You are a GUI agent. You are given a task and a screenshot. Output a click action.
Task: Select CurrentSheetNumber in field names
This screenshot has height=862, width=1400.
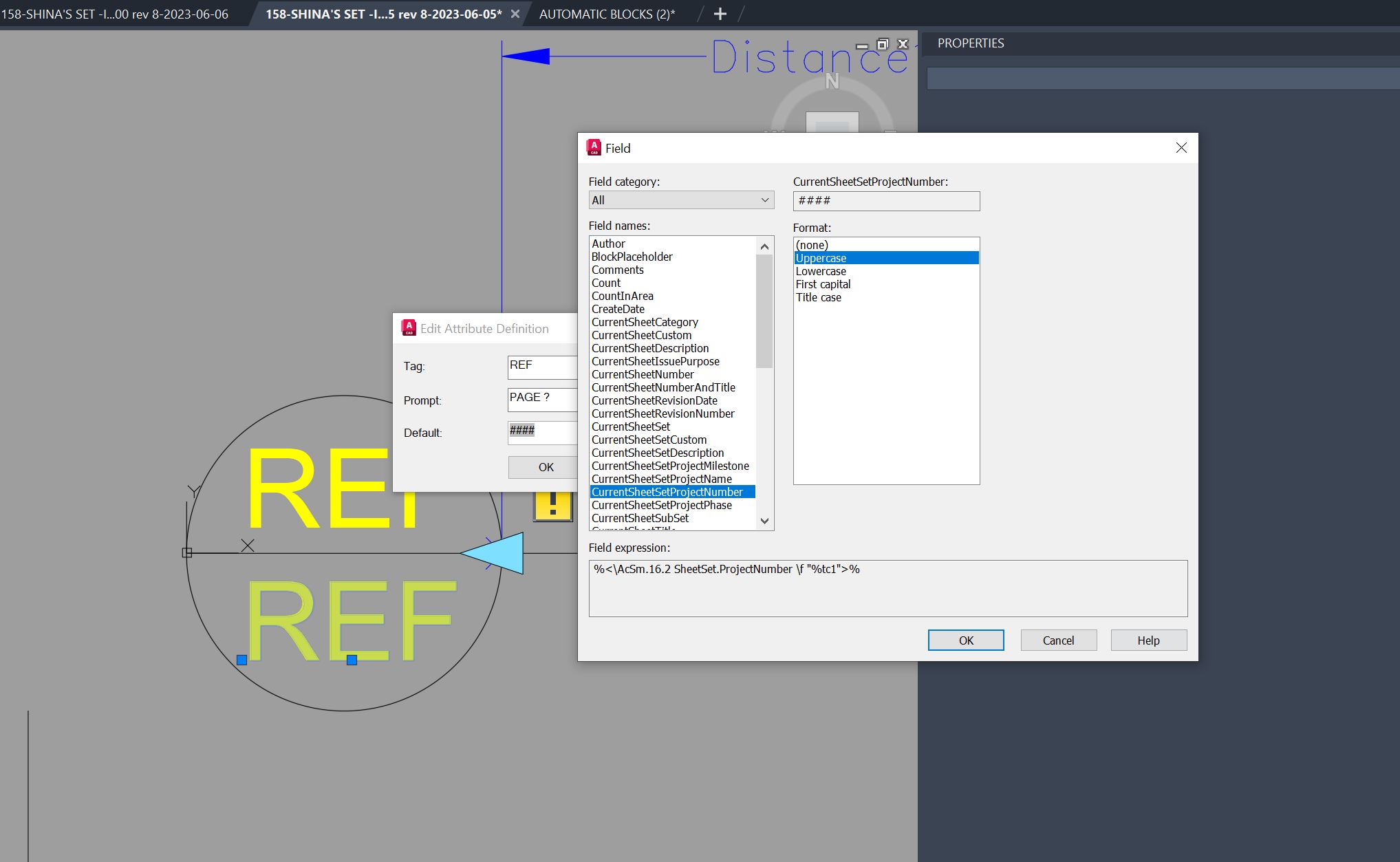click(643, 374)
